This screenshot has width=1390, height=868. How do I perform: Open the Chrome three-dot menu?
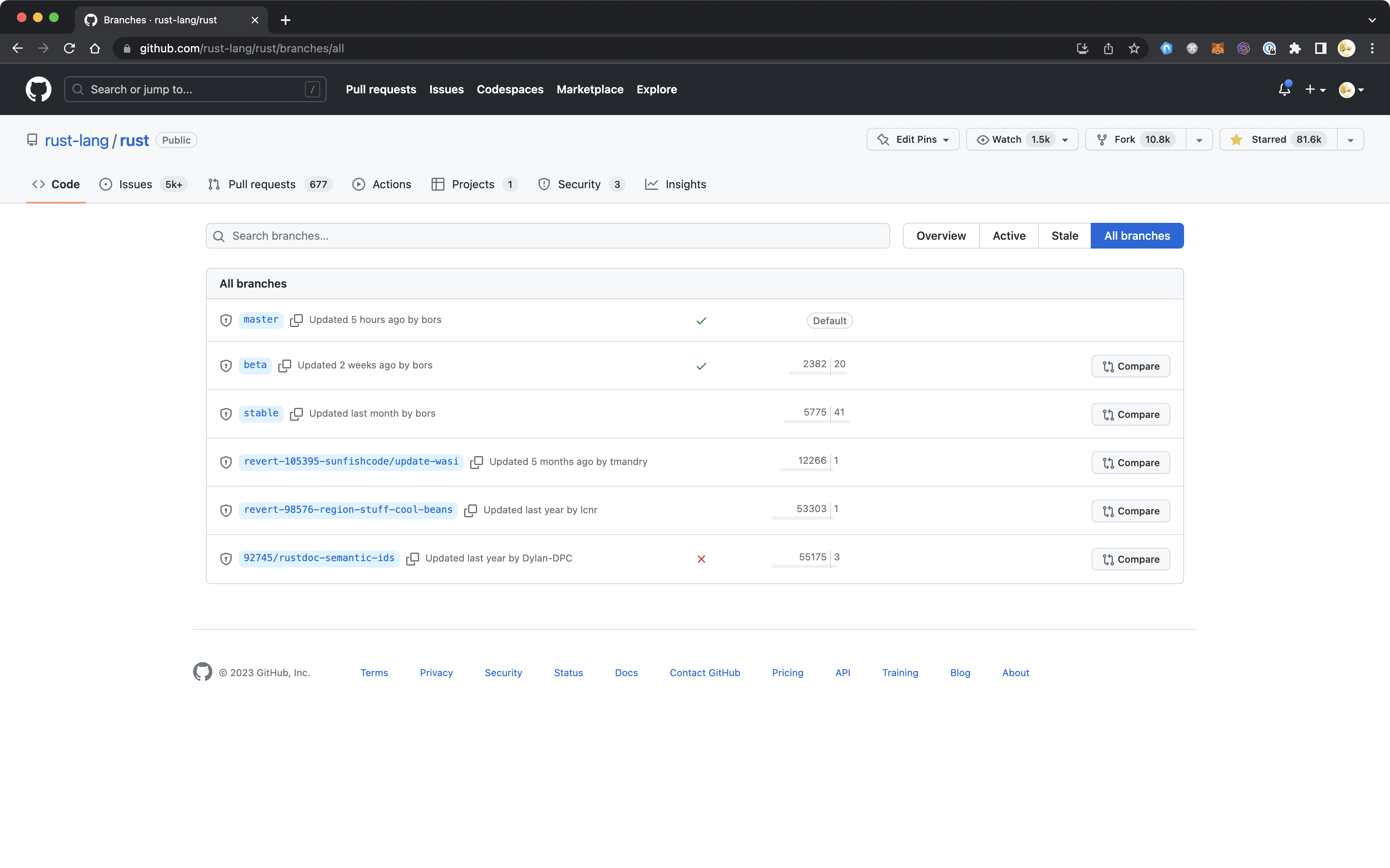point(1372,48)
